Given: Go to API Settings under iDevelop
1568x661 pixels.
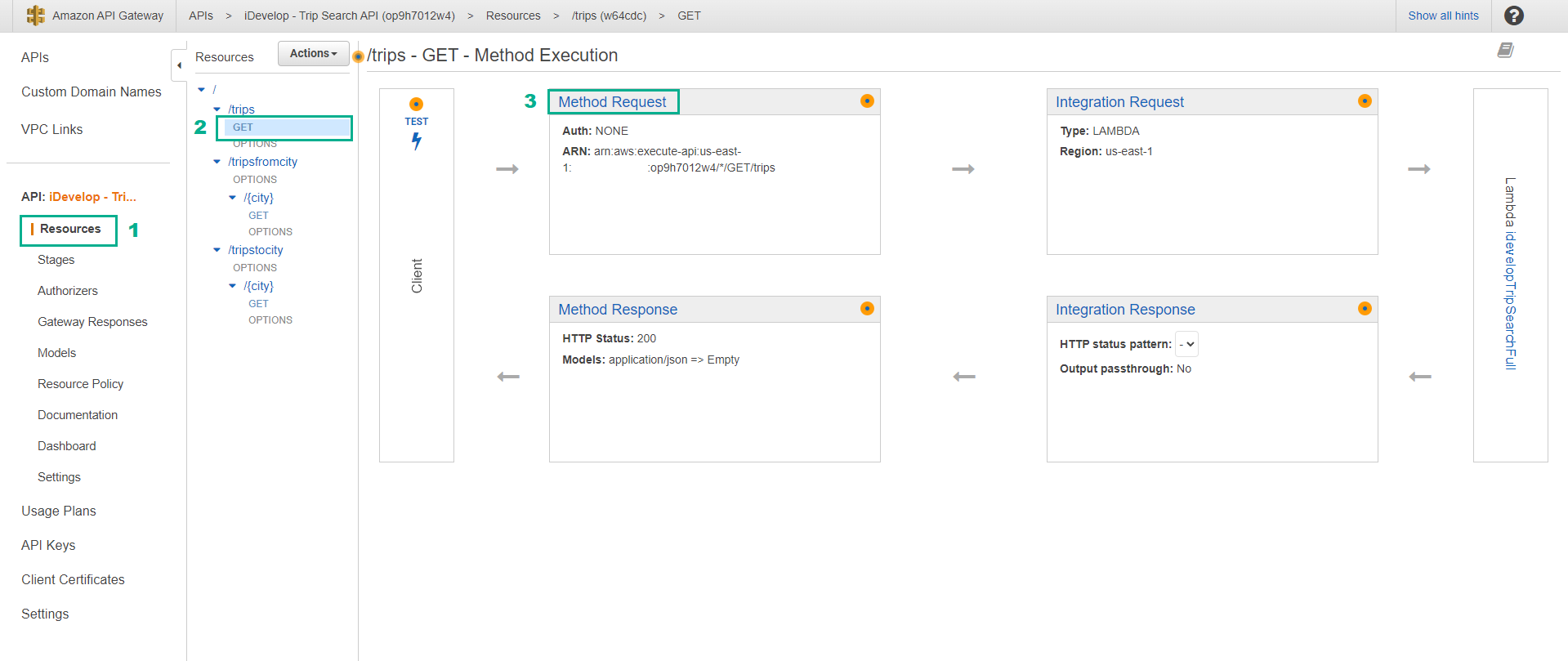Looking at the screenshot, I should coord(59,477).
